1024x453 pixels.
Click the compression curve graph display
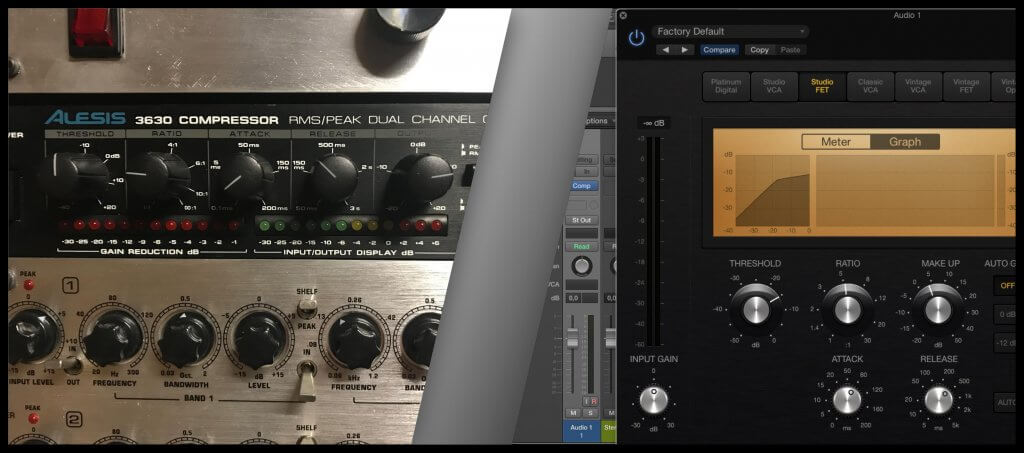[773, 190]
